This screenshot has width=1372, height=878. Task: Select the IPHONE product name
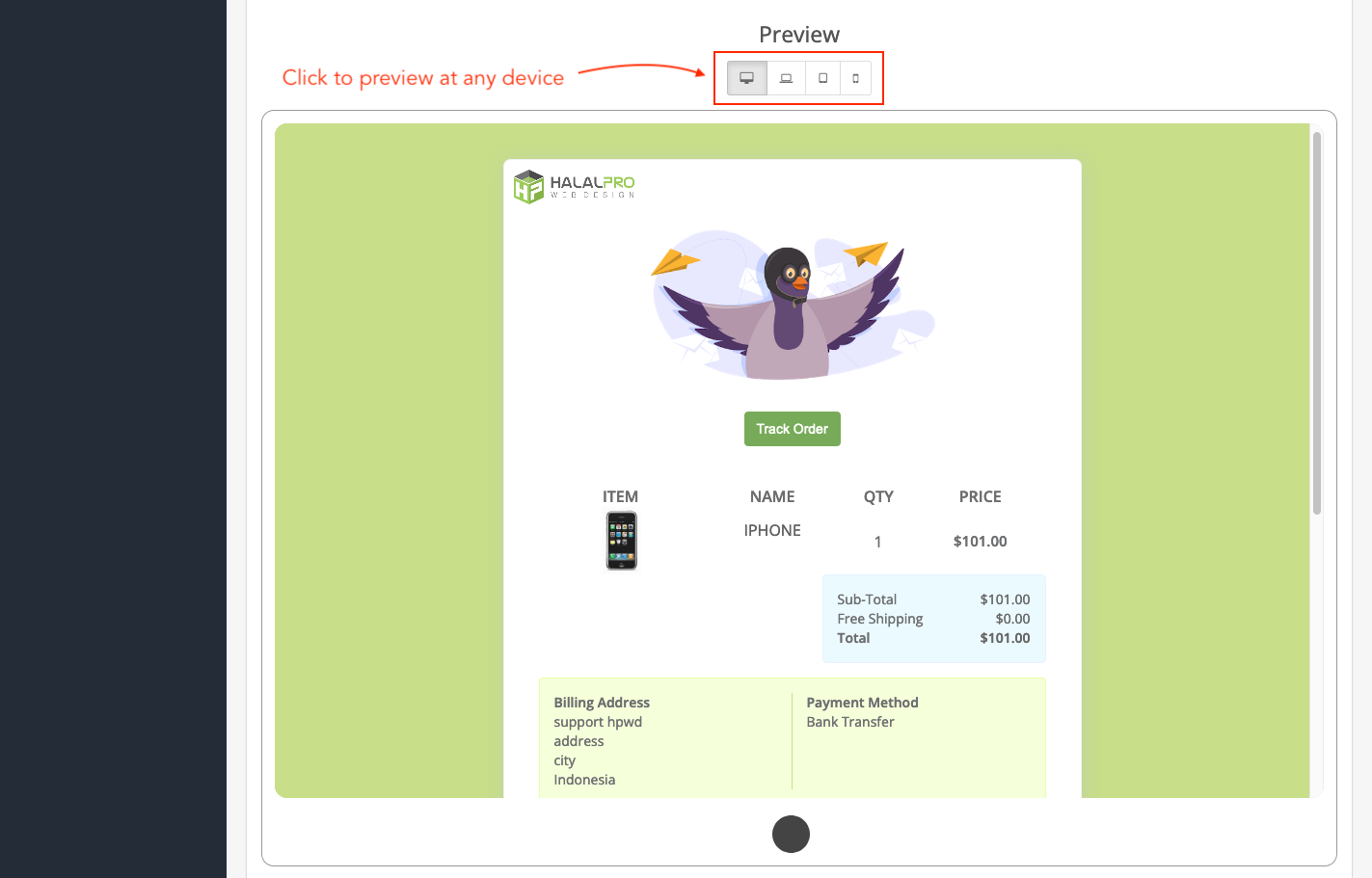point(772,530)
